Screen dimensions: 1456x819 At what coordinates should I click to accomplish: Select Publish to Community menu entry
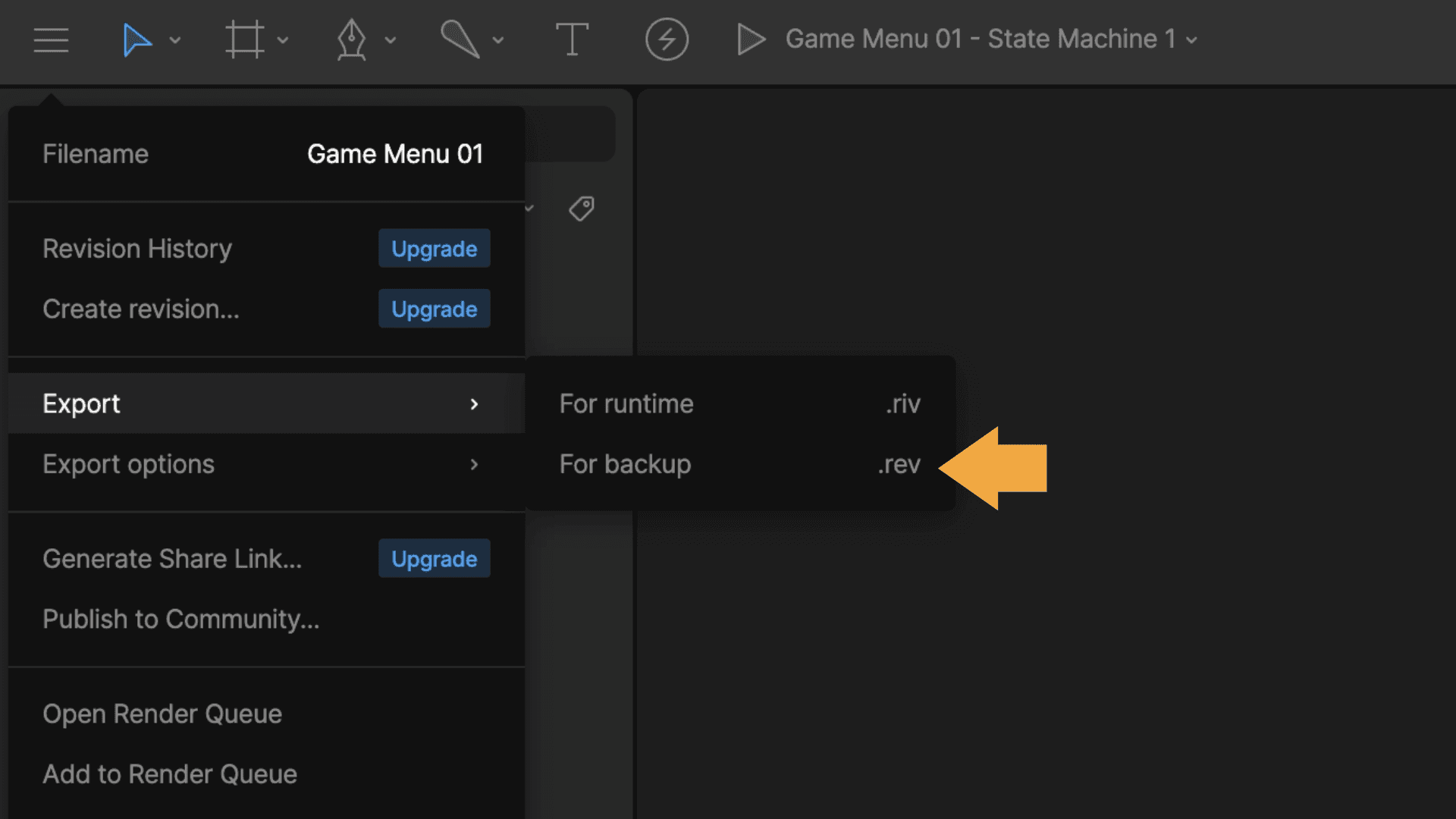click(180, 620)
